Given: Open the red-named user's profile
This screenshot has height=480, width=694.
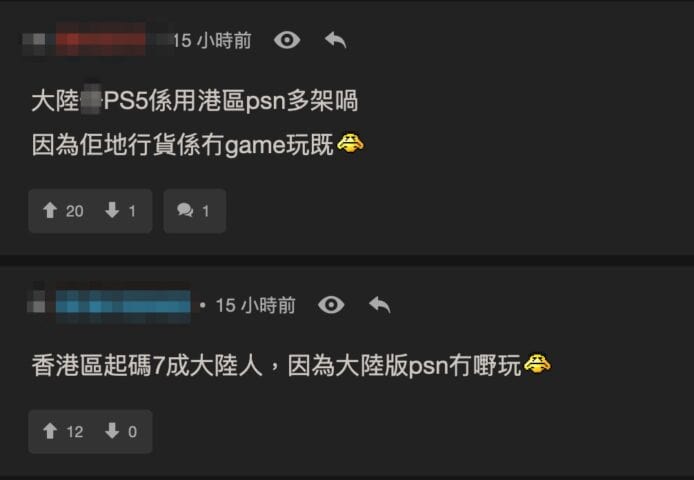Looking at the screenshot, I should pos(101,40).
